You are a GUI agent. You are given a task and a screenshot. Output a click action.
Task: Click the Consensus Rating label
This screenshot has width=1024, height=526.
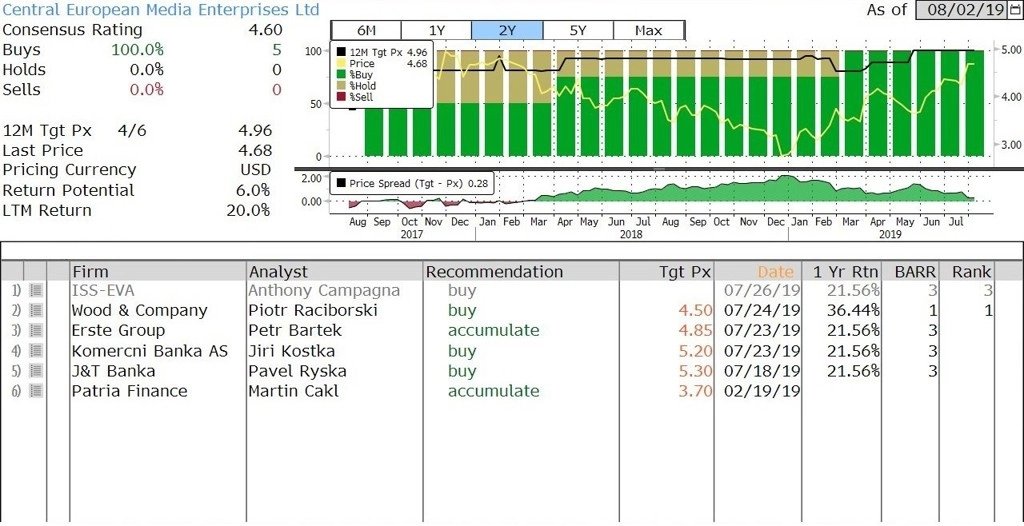click(x=72, y=30)
